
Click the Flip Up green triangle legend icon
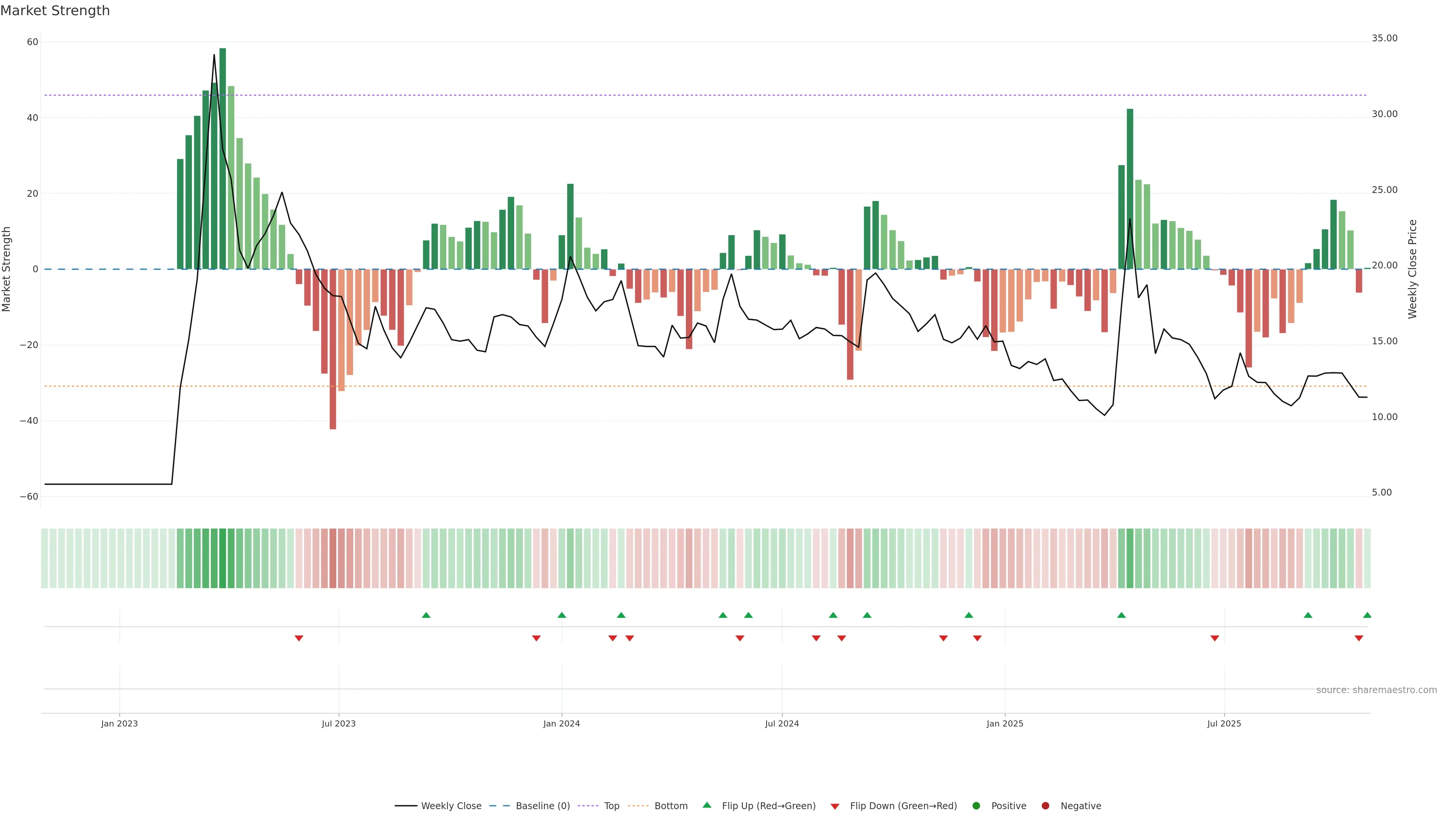pyautogui.click(x=706, y=805)
